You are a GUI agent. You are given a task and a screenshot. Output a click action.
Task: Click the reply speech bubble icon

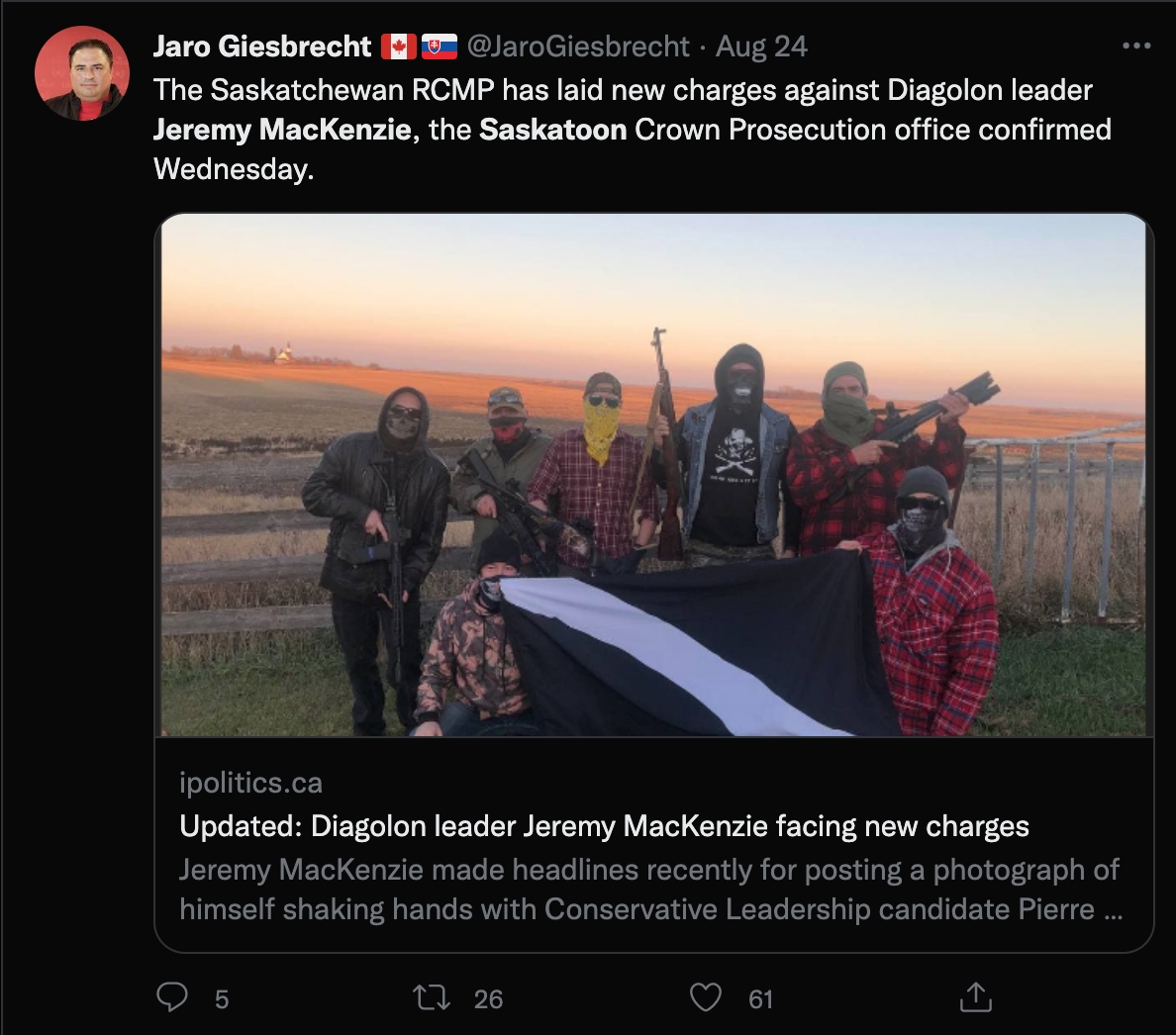tap(172, 997)
